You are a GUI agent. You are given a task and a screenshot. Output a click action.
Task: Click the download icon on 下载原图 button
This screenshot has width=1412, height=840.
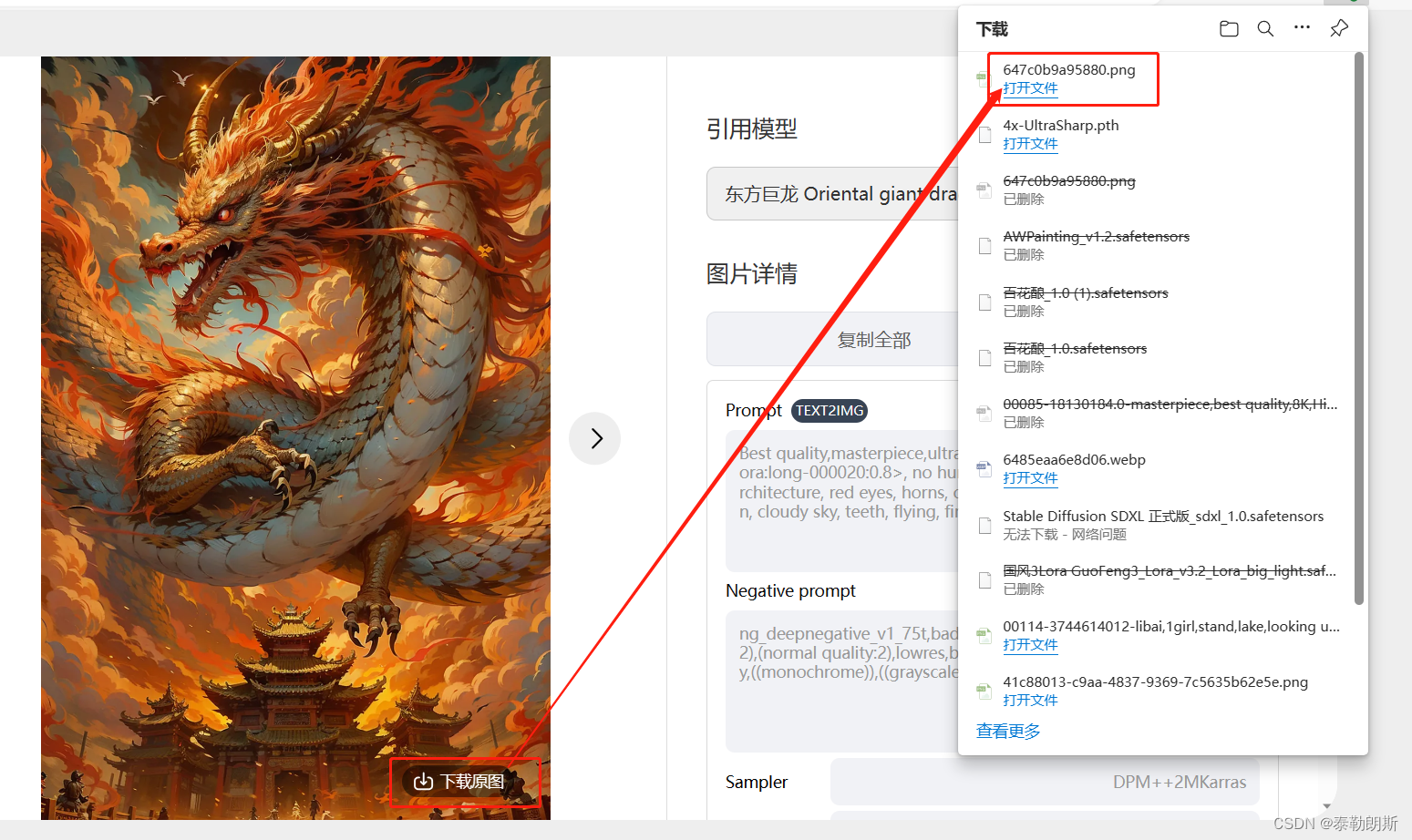(422, 782)
